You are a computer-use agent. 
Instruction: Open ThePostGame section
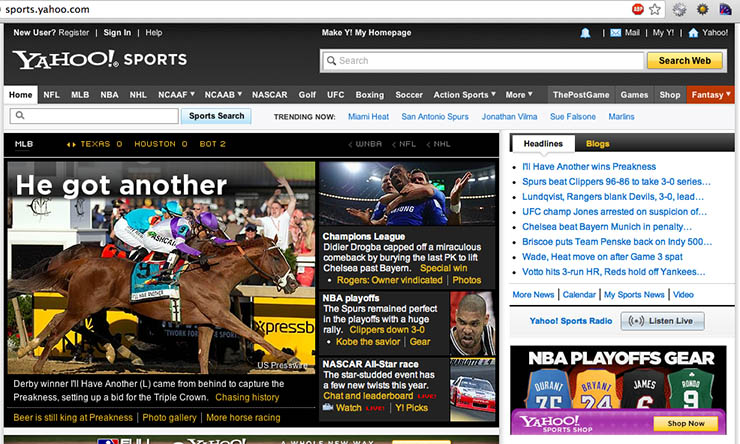(581, 94)
